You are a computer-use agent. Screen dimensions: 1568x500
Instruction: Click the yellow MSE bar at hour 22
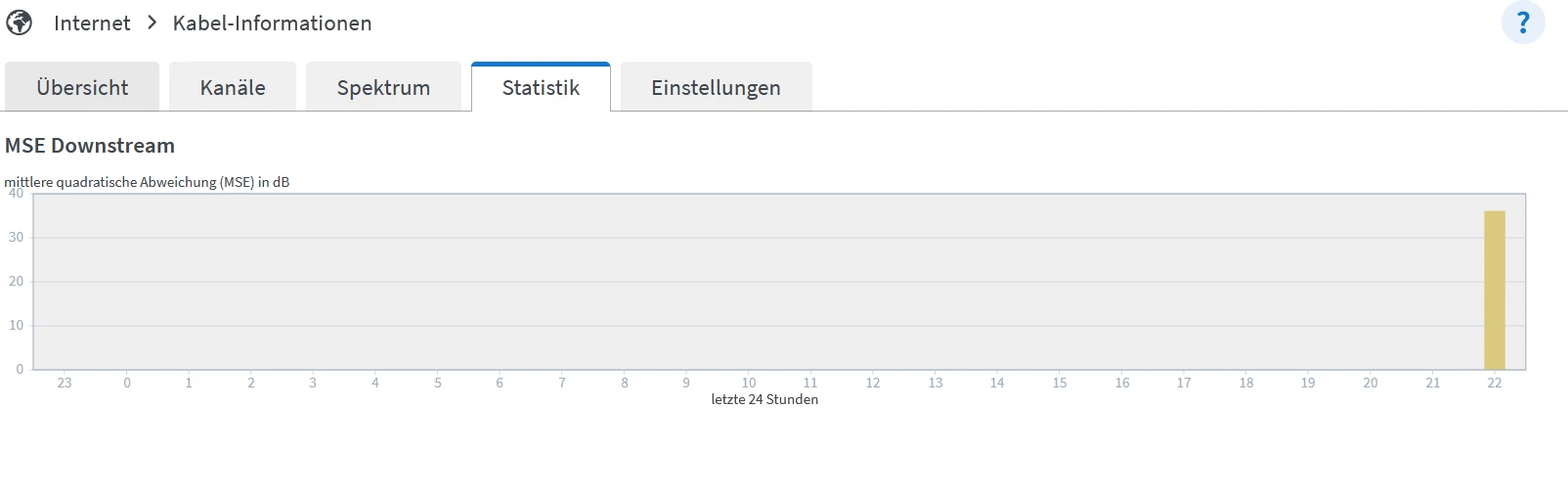pyautogui.click(x=1494, y=290)
